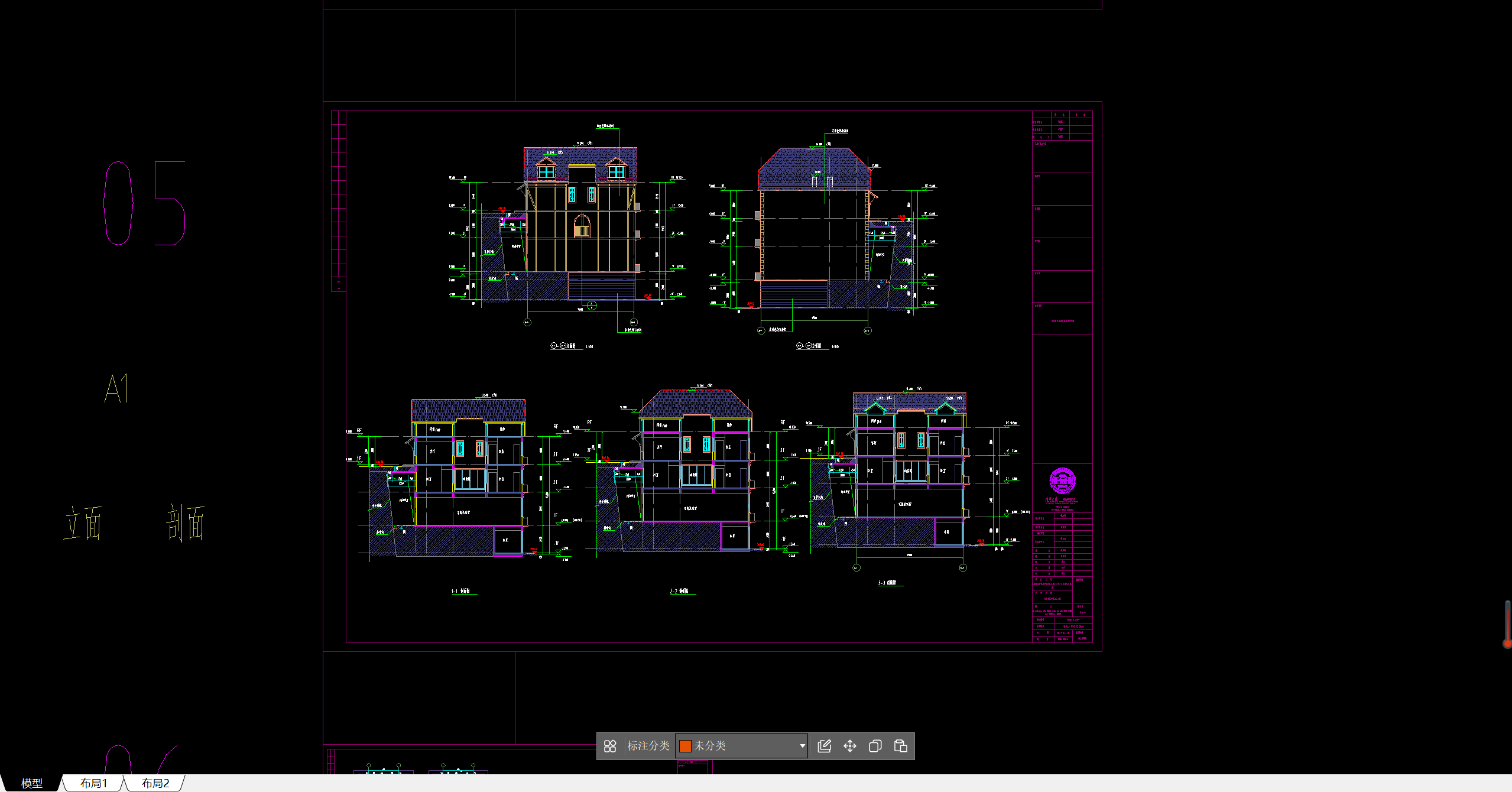Click the yellow 剖面 text
The image size is (1512, 792).
[x=186, y=522]
